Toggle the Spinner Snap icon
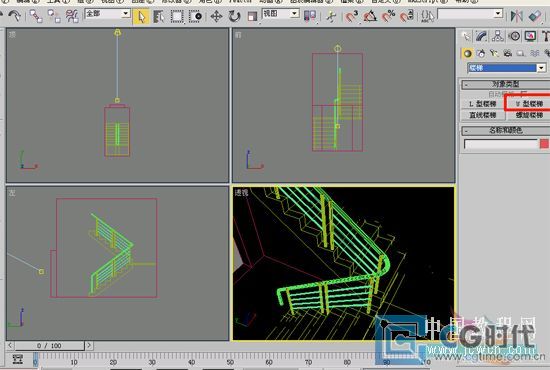 coord(407,16)
